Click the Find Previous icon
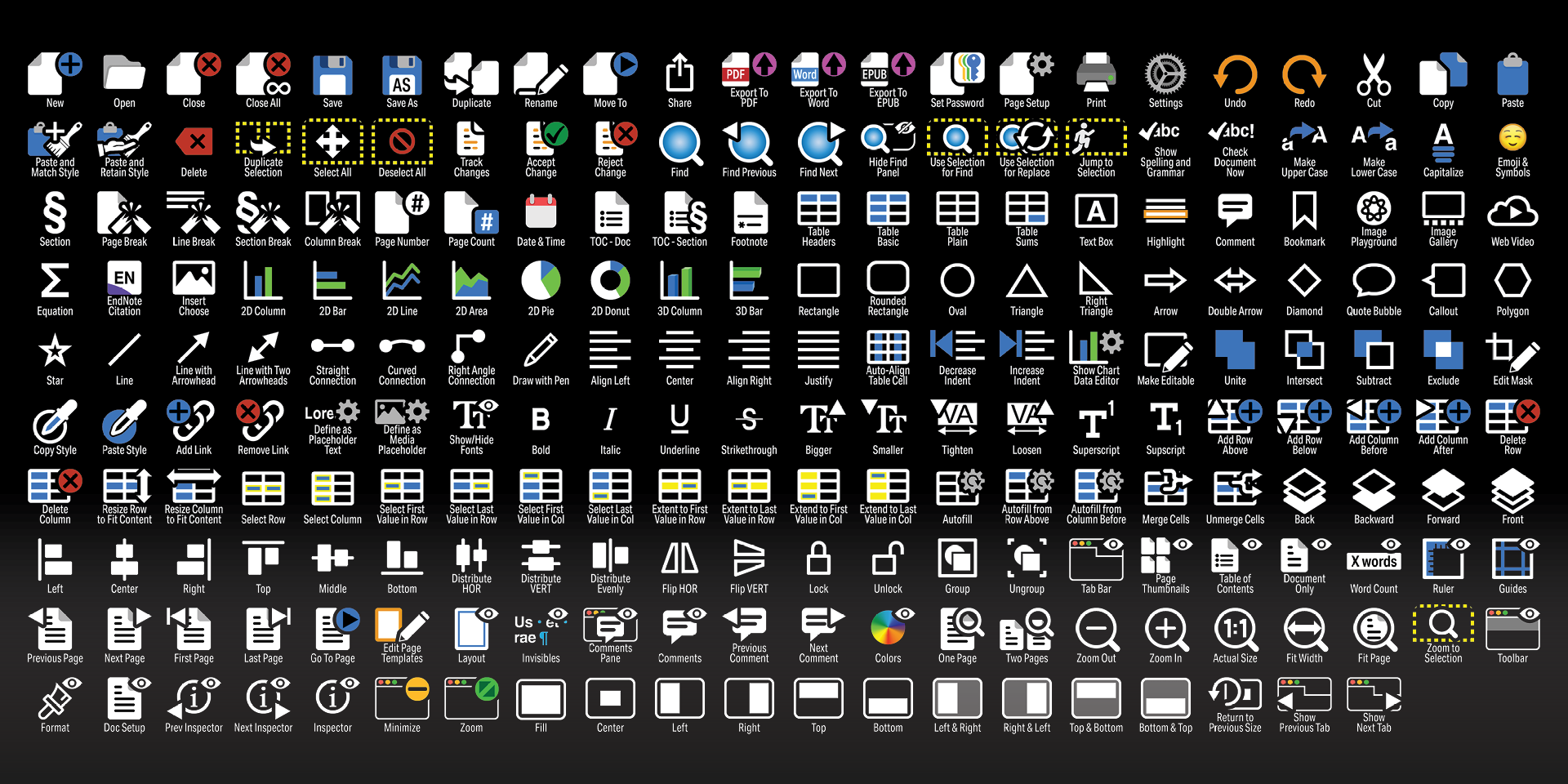Image resolution: width=1568 pixels, height=784 pixels. (749, 143)
